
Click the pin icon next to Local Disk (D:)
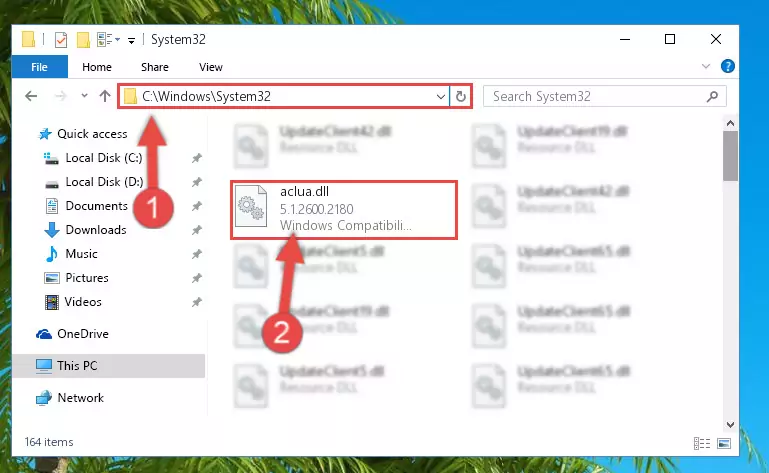coord(197,182)
